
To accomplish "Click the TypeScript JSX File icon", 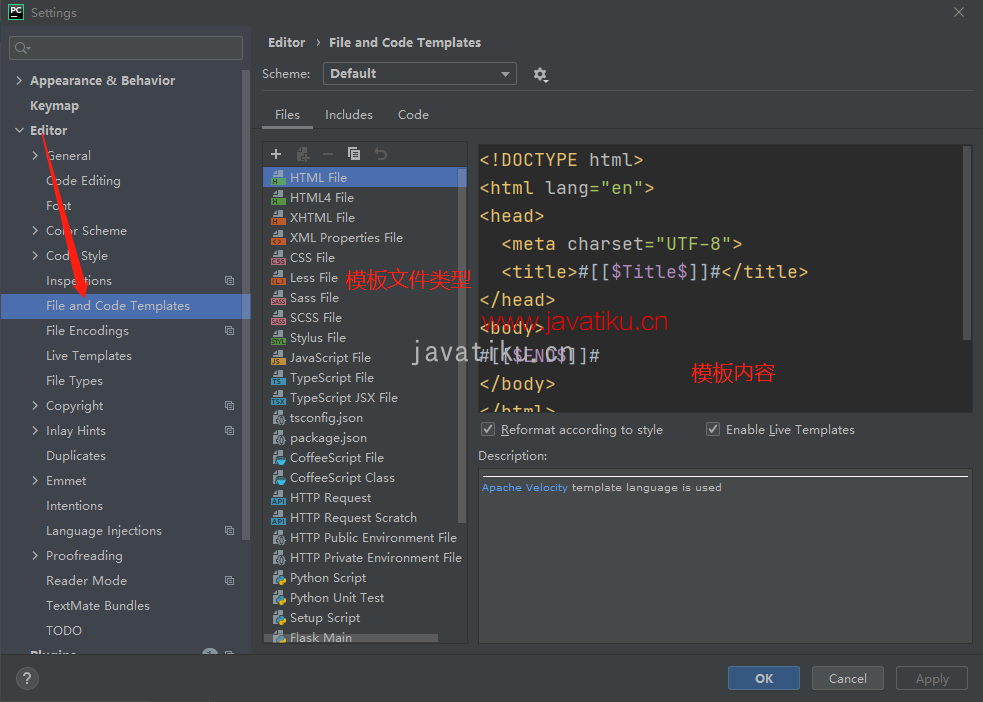I will (x=278, y=399).
